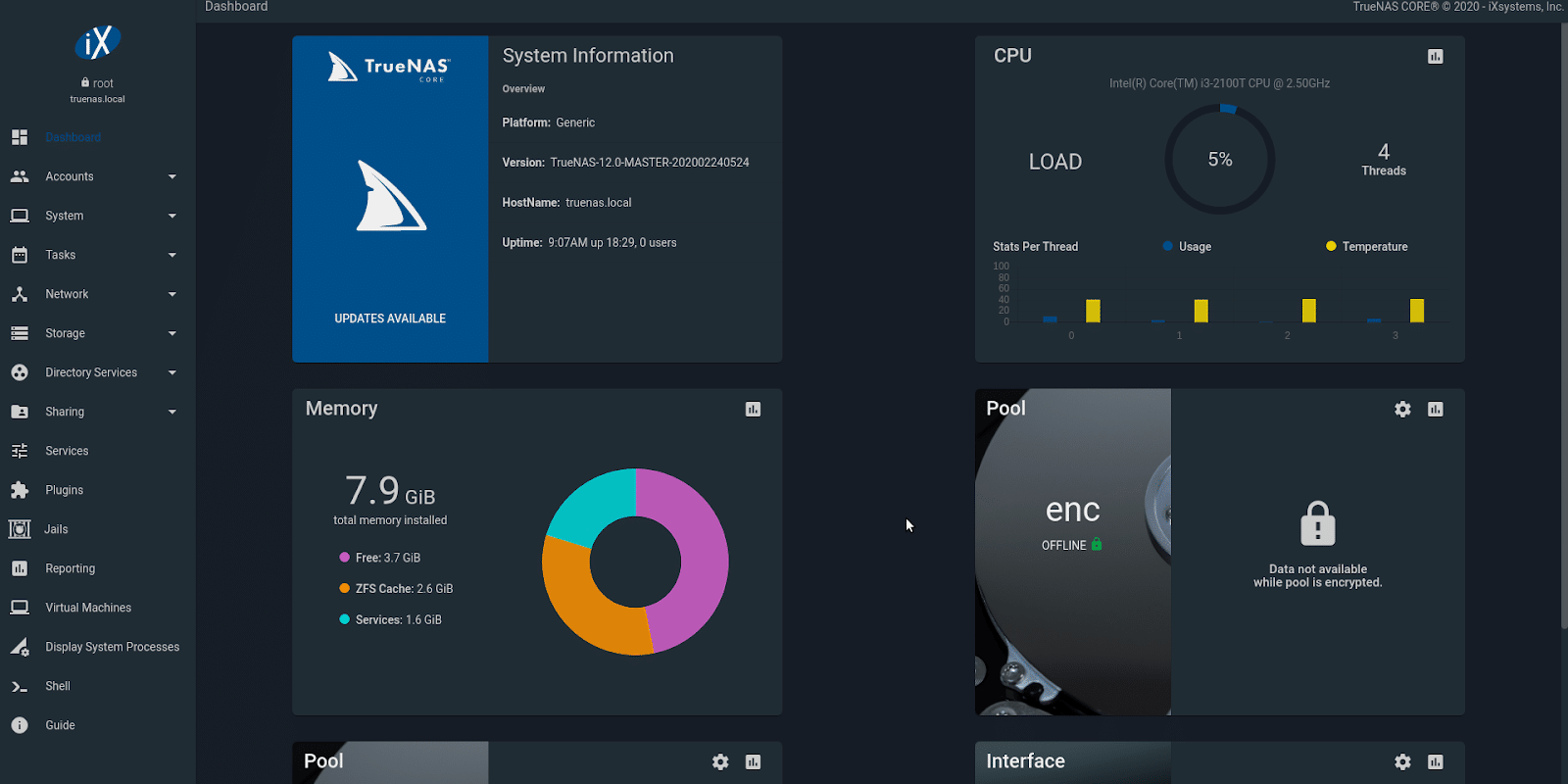Viewport: 1568px width, 784px height.
Task: Click the enc pool disk thumbnail
Action: point(1073,552)
